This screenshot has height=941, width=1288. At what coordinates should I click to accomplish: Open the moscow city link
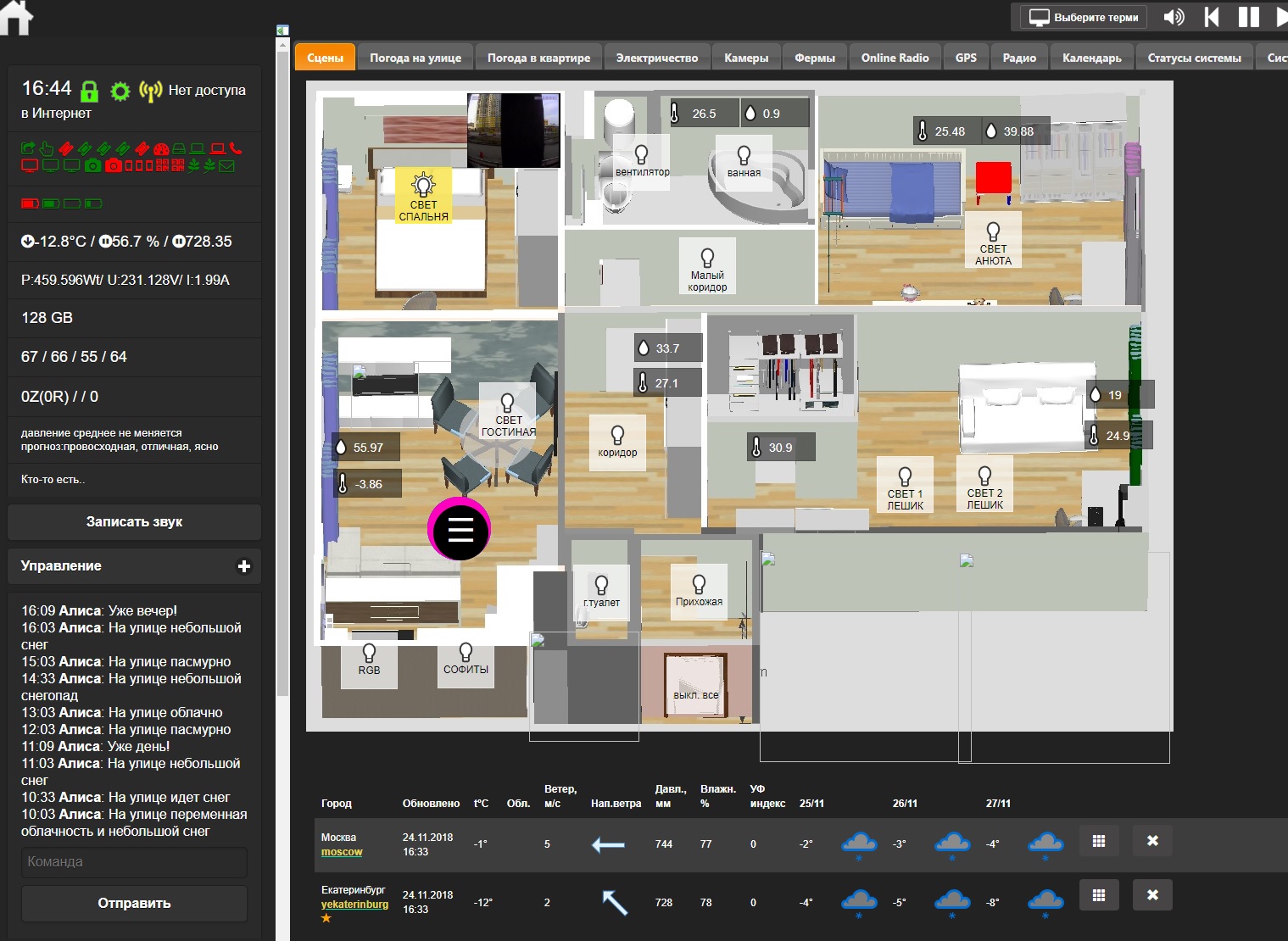point(342,852)
